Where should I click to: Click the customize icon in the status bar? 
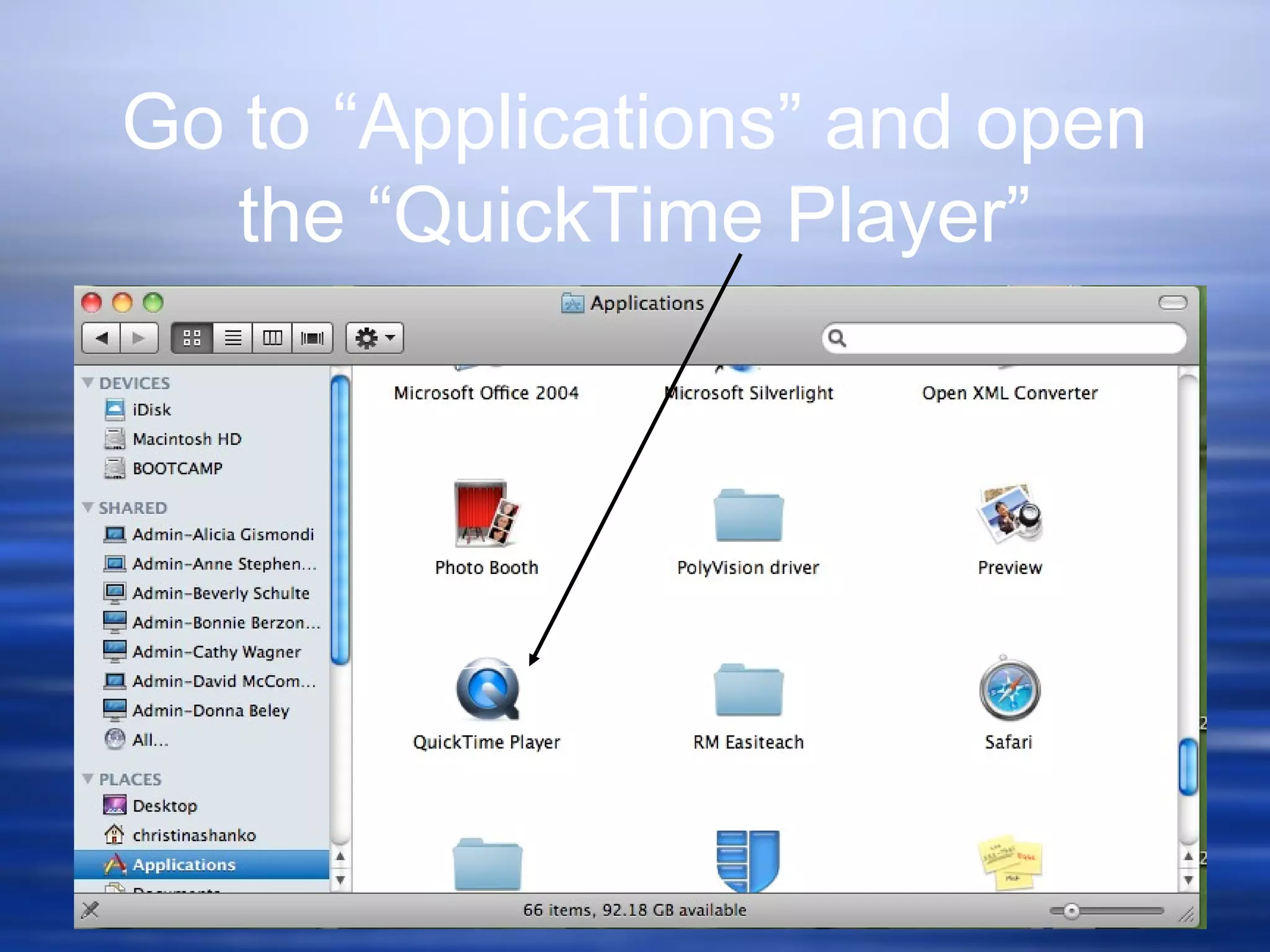point(91,910)
